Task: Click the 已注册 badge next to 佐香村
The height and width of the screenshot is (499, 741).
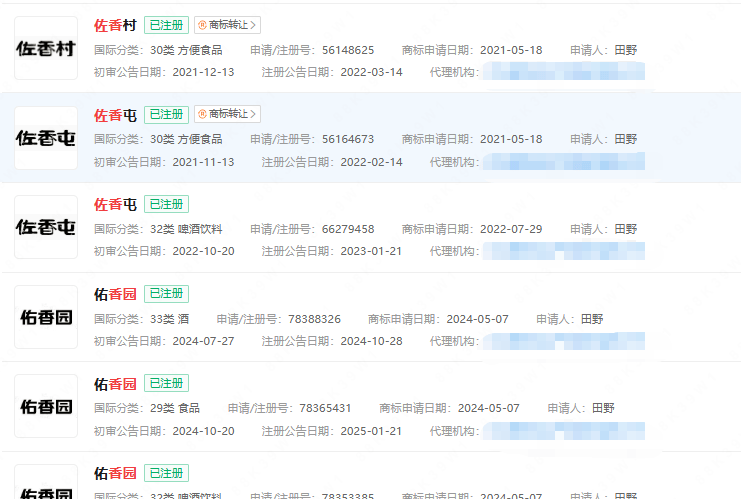Action: [x=166, y=25]
